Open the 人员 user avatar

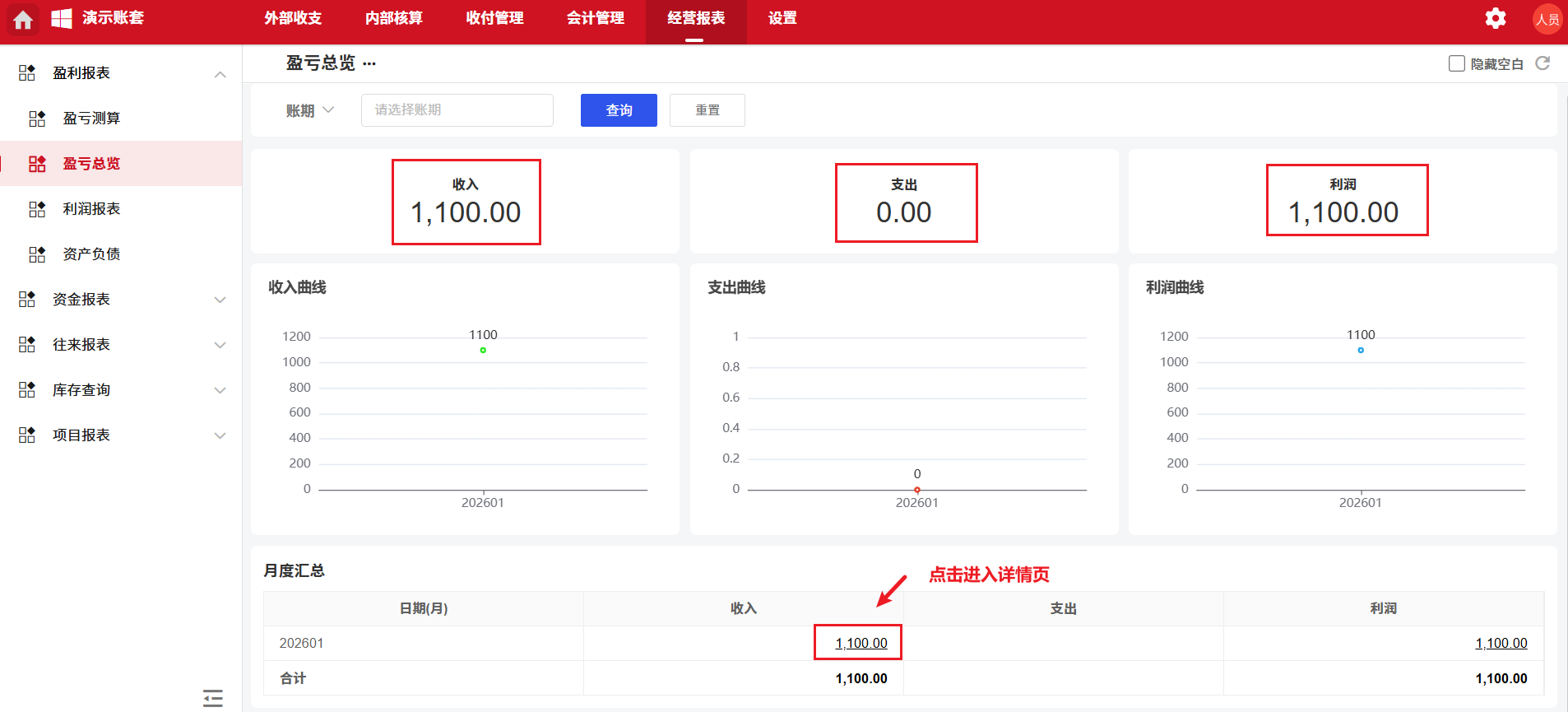(x=1547, y=19)
